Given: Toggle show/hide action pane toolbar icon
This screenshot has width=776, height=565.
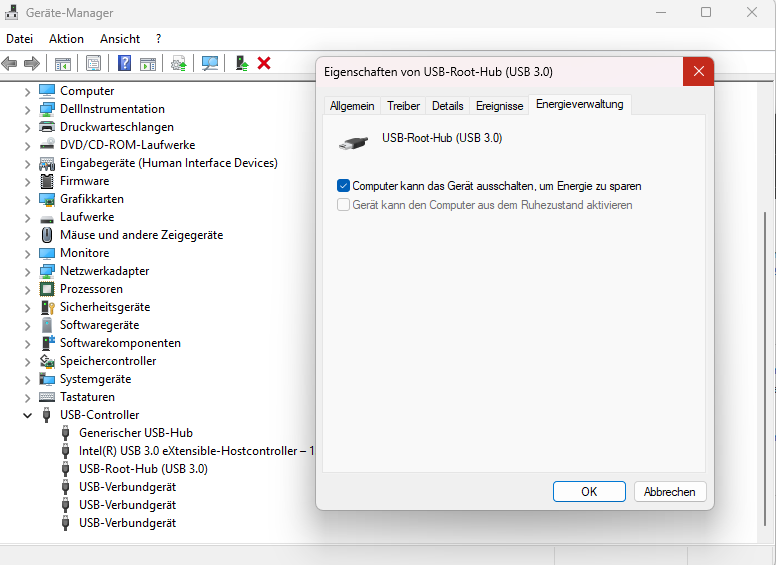Looking at the screenshot, I should click(x=147, y=63).
